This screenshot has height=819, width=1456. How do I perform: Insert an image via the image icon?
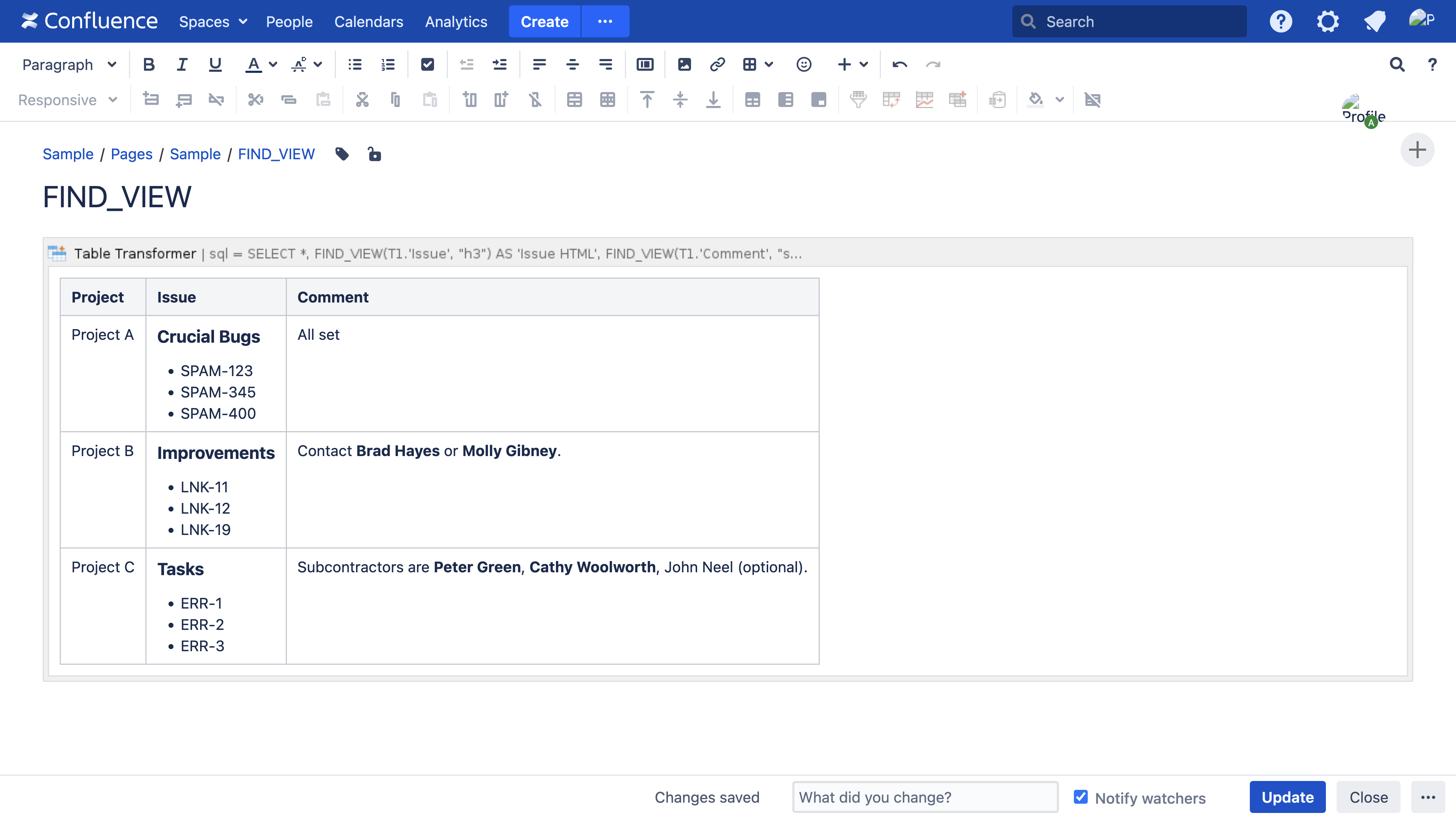point(684,64)
